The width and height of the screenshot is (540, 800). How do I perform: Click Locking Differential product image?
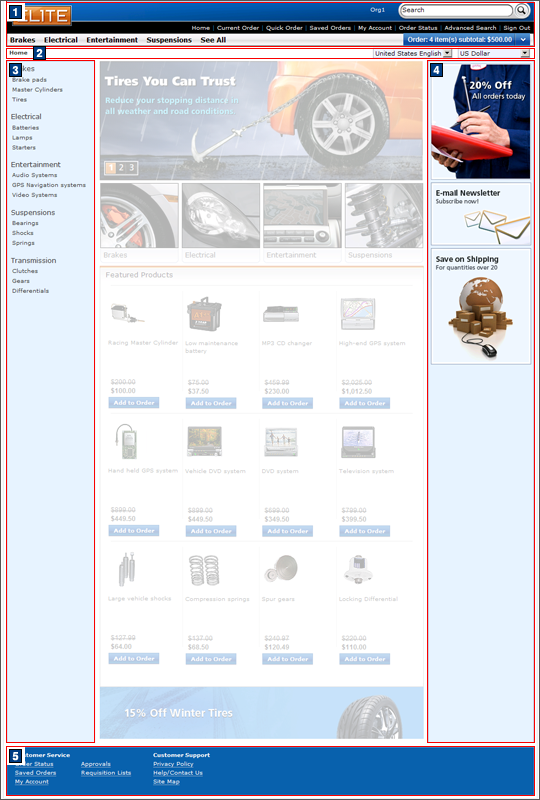tap(358, 569)
